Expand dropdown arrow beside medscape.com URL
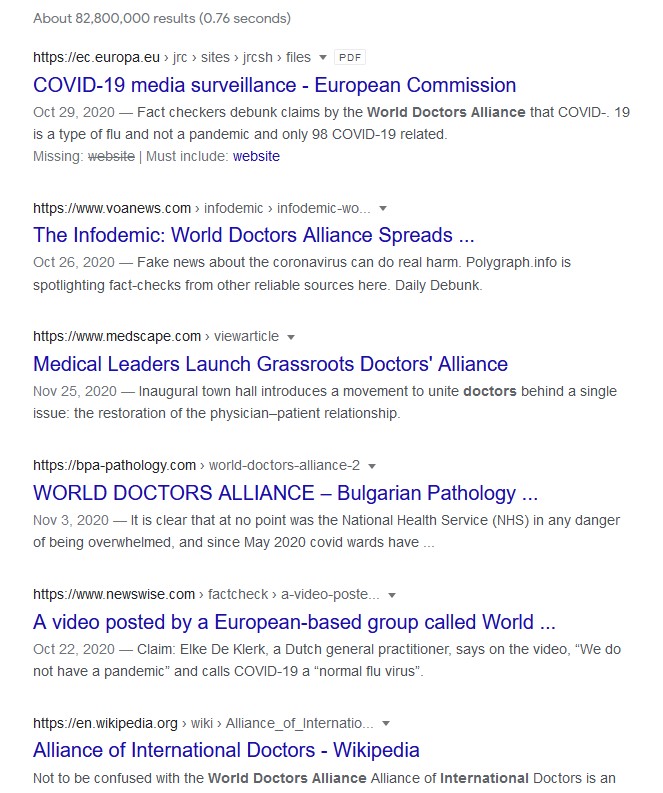Viewport: 663px width, 793px height. pyautogui.click(x=291, y=337)
